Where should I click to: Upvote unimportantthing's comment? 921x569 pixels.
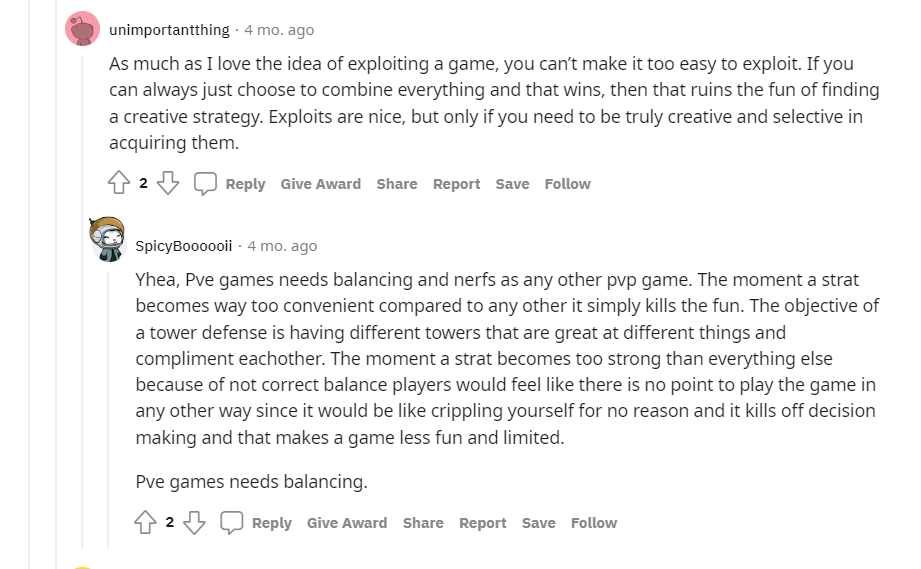[x=119, y=183]
